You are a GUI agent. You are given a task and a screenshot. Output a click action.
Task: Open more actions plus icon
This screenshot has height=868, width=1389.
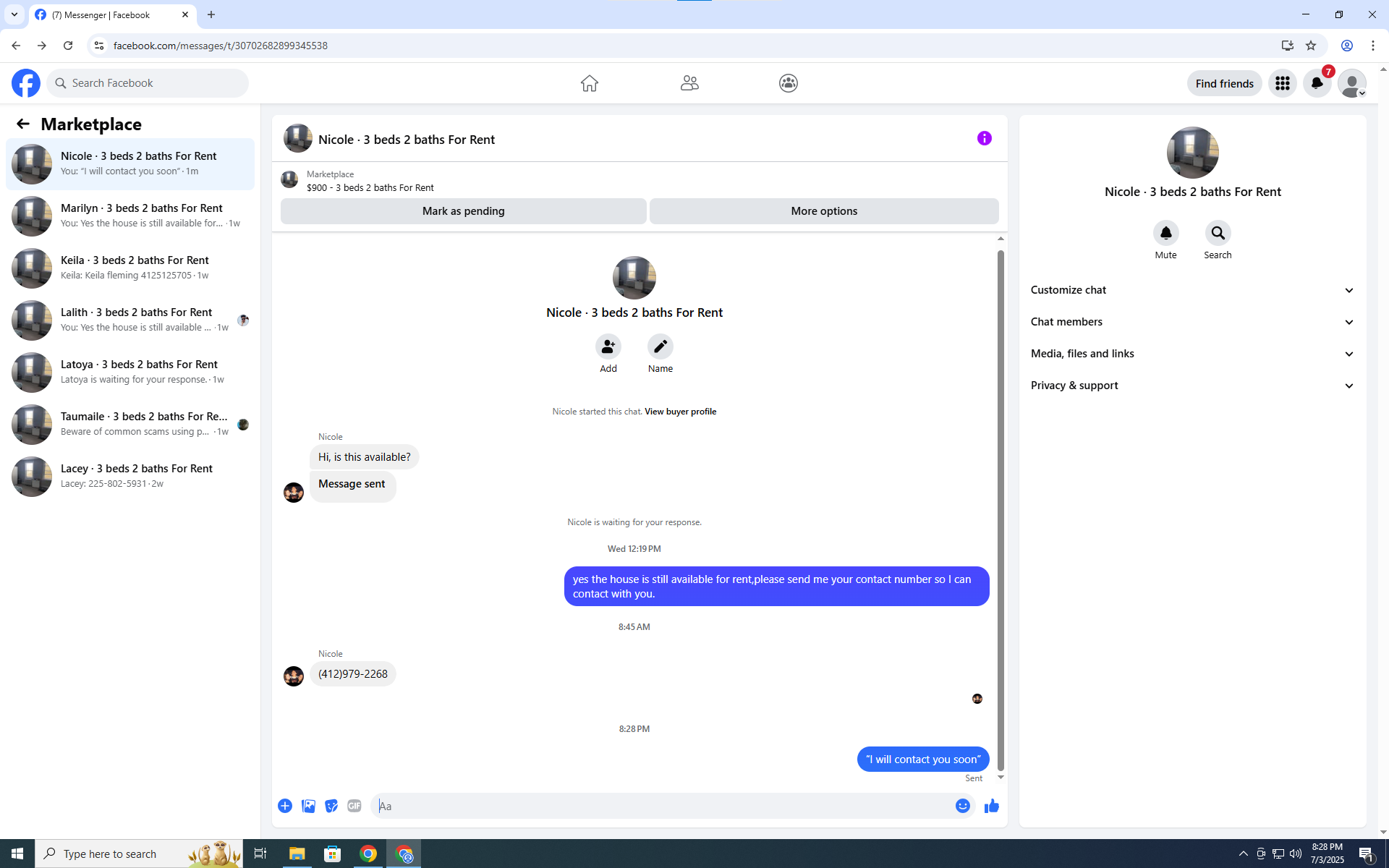pyautogui.click(x=285, y=806)
